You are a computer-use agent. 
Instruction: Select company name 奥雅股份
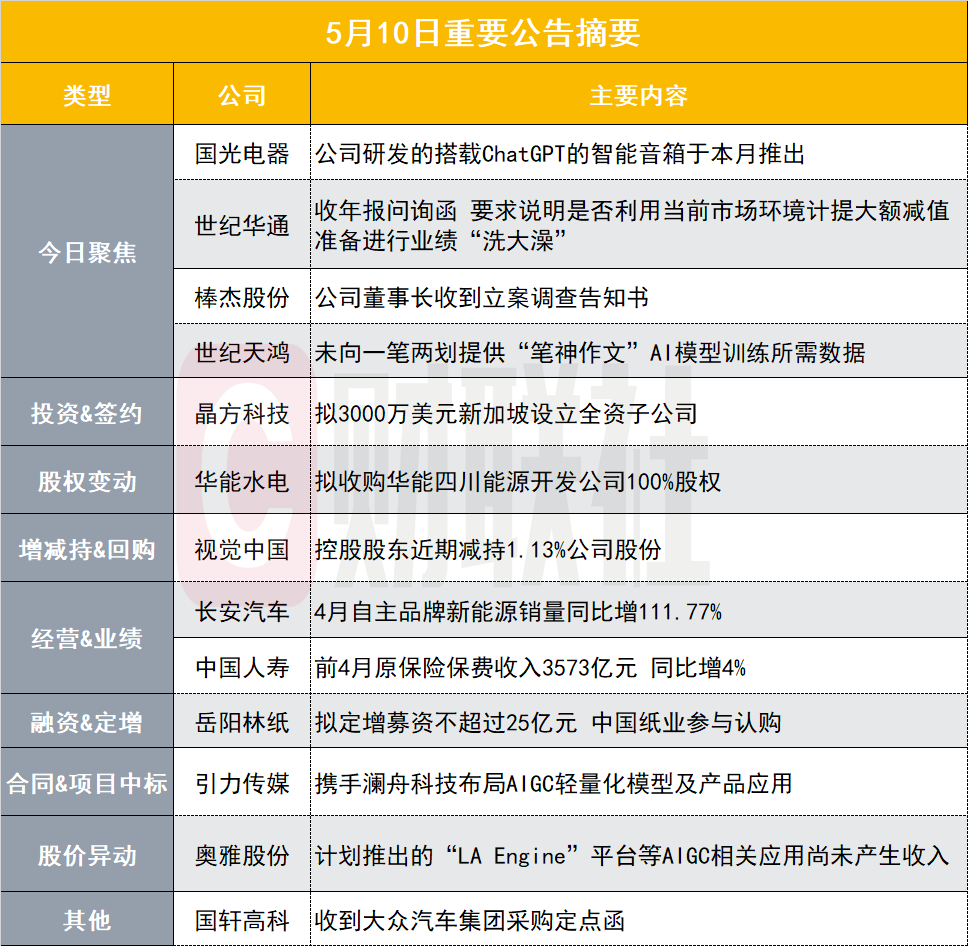coord(242,855)
